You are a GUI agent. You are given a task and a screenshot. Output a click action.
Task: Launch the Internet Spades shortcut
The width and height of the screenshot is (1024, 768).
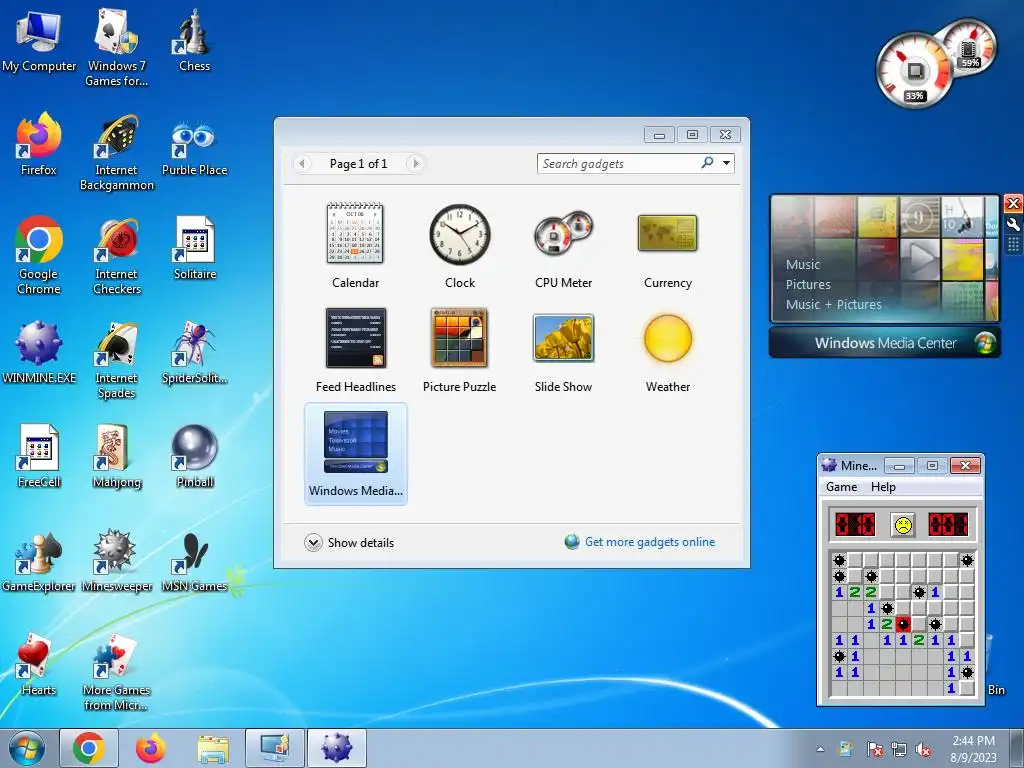click(x=116, y=359)
